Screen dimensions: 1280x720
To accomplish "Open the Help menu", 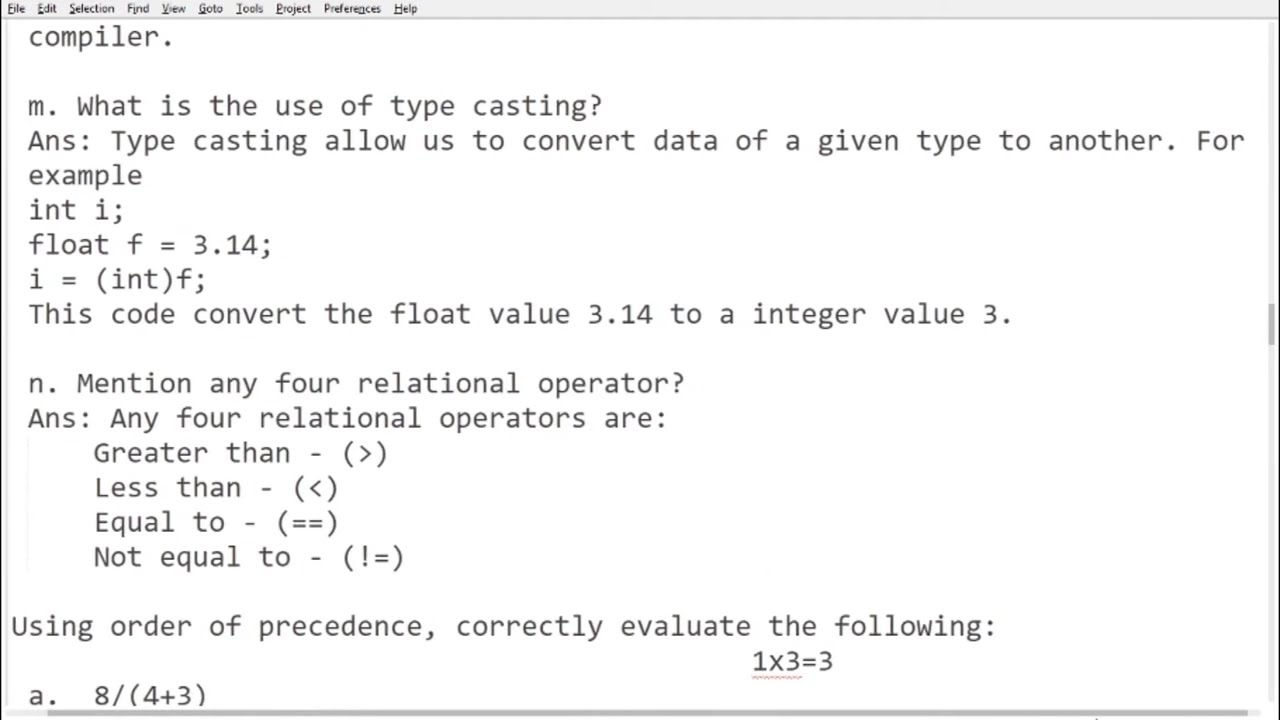I will coord(405,8).
